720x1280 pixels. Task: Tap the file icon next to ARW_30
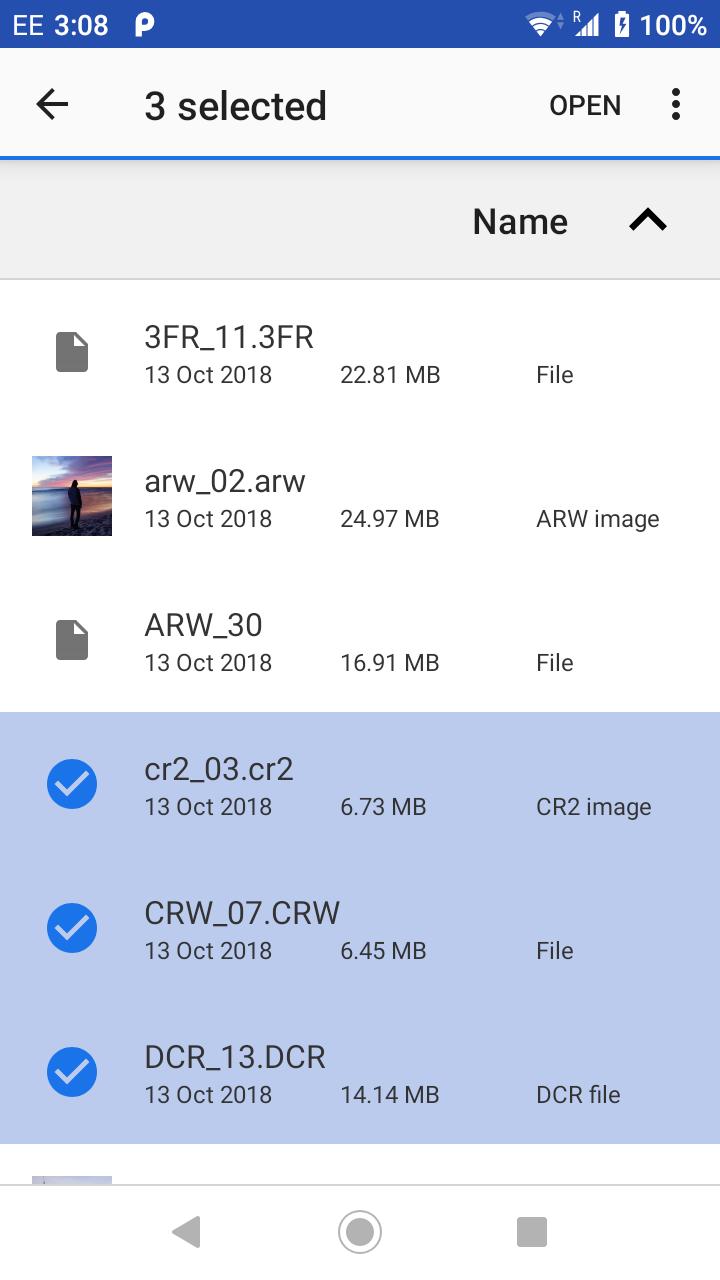[x=72, y=640]
